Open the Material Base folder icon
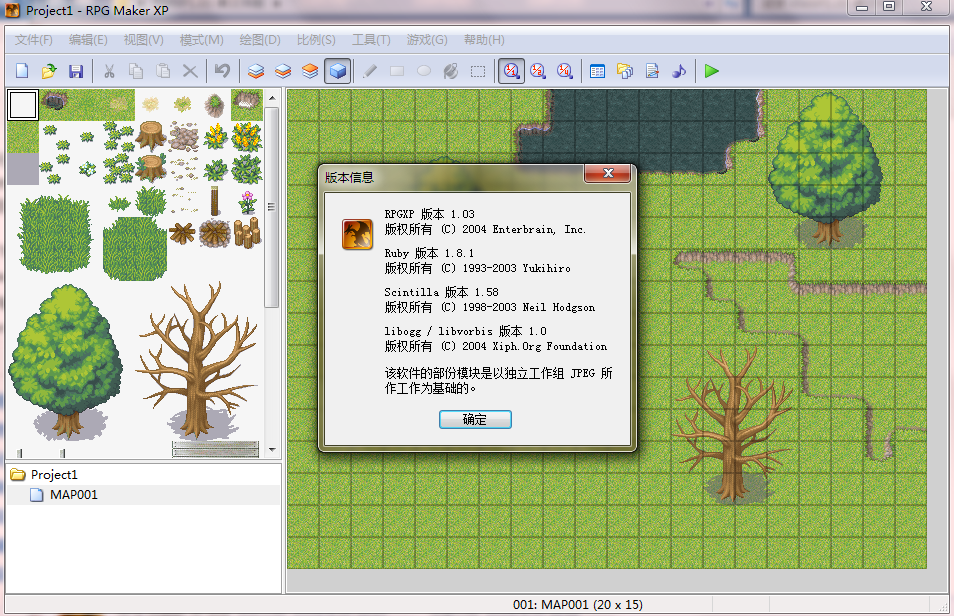Viewport: 954px width, 616px height. point(625,71)
